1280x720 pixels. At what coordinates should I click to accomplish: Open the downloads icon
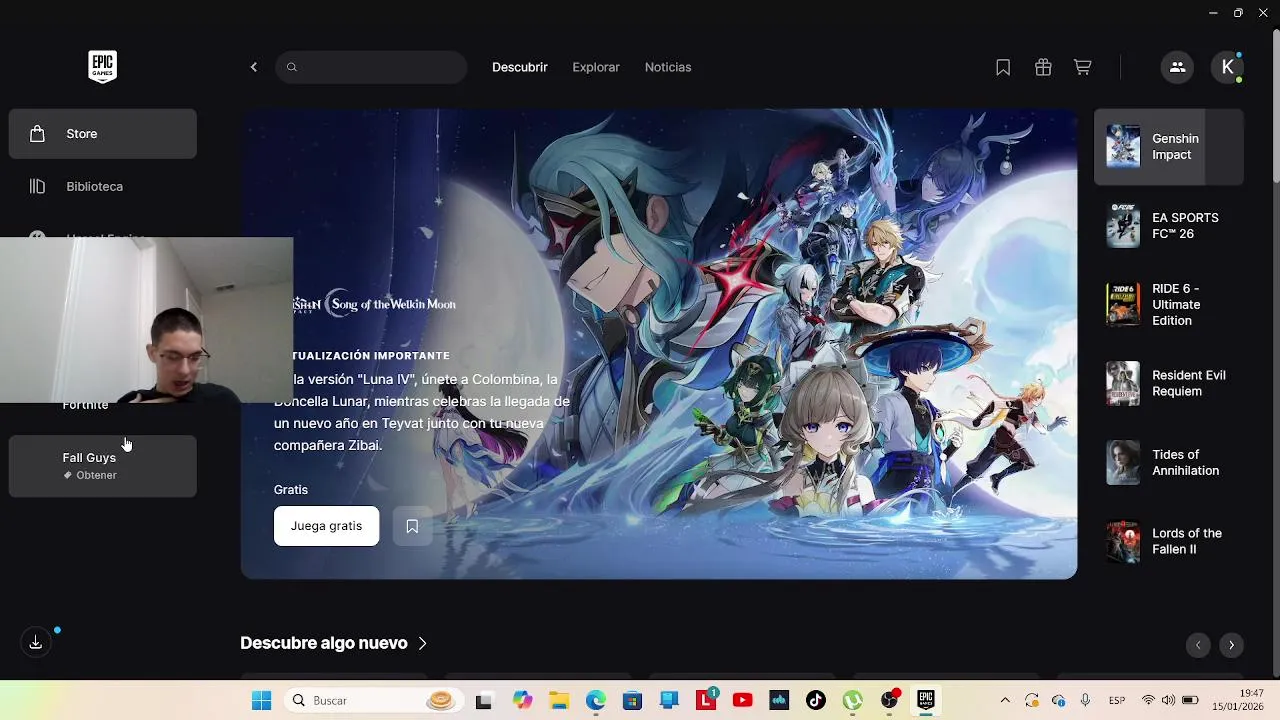[x=36, y=642]
